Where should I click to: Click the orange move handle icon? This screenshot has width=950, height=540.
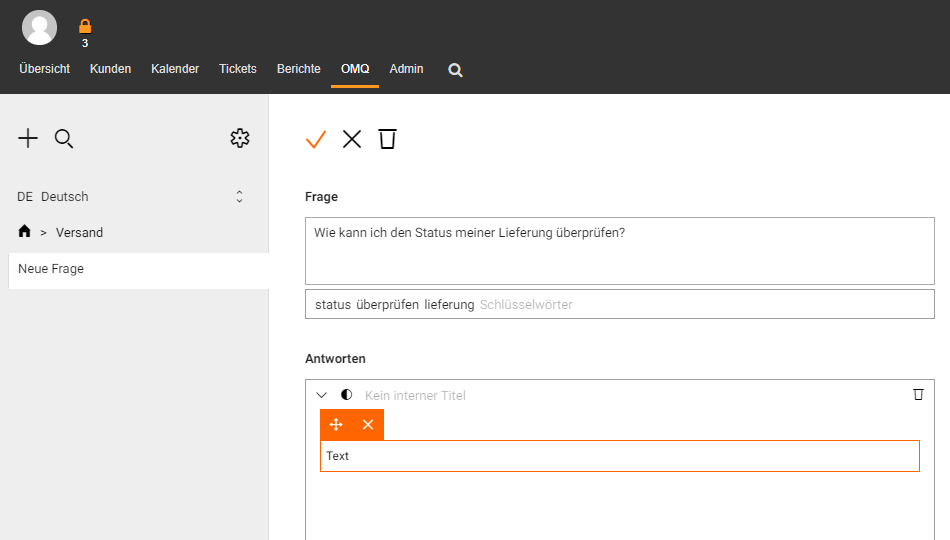point(336,424)
